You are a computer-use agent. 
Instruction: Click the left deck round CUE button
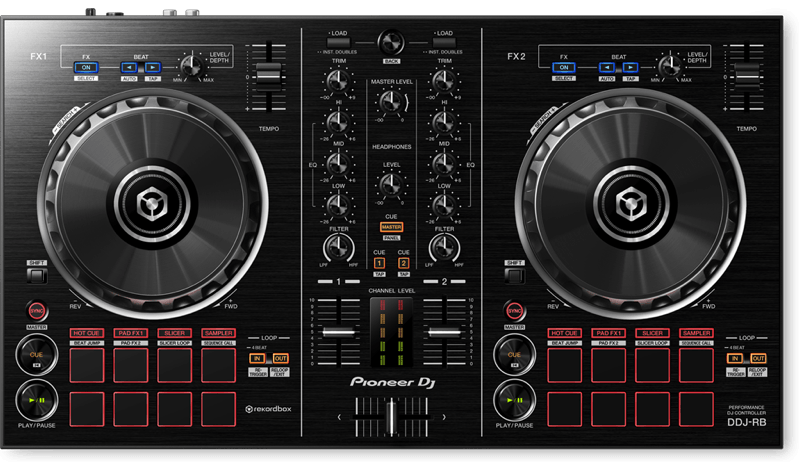coord(37,355)
